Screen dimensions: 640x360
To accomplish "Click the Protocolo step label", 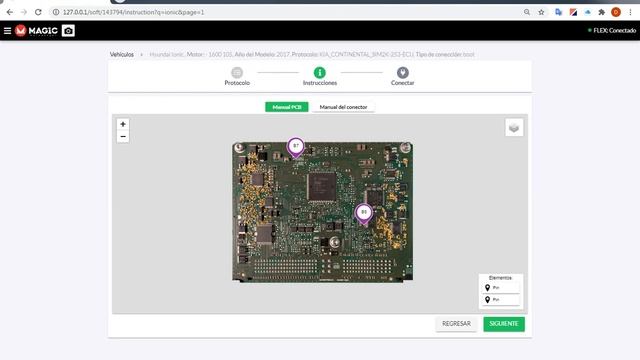I will (237, 83).
